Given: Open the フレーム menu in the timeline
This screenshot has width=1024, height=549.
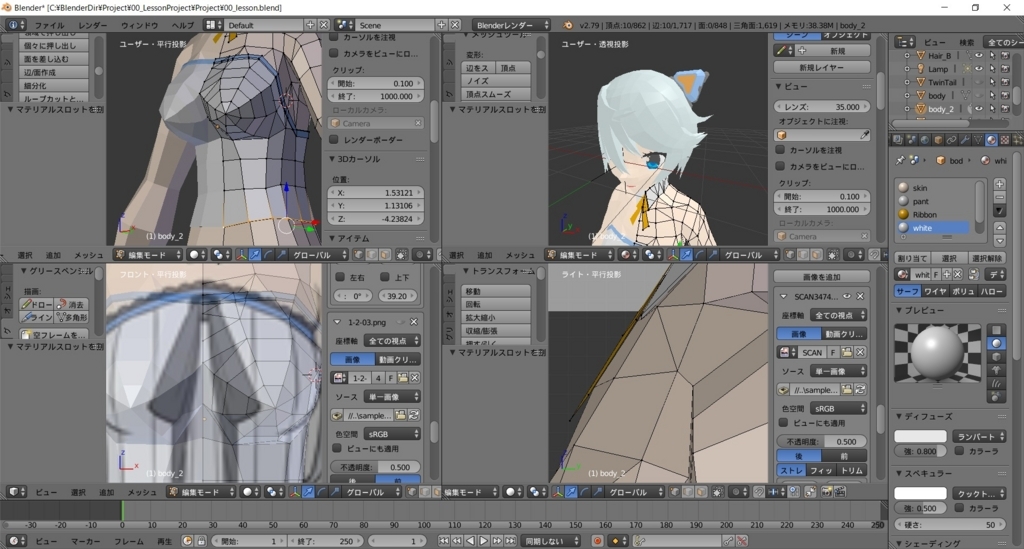Looking at the screenshot, I should (x=129, y=541).
